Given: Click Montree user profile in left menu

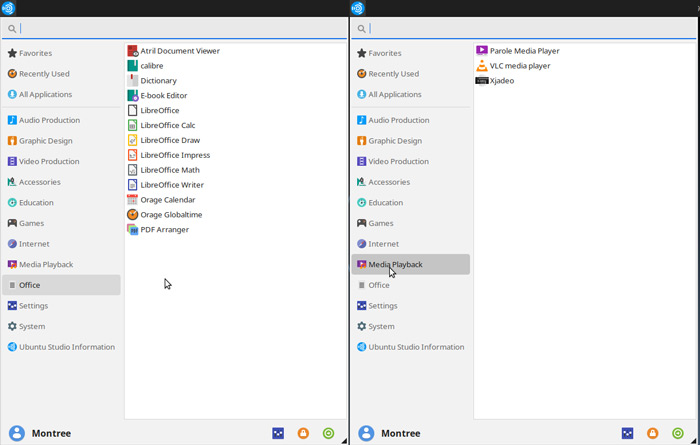Looking at the screenshot, I should [40, 433].
